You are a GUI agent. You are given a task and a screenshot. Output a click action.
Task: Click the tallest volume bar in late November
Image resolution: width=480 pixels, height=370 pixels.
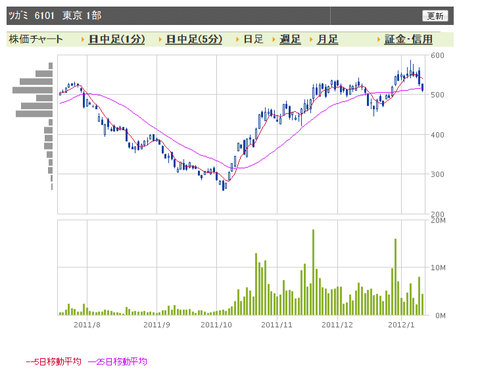click(313, 272)
